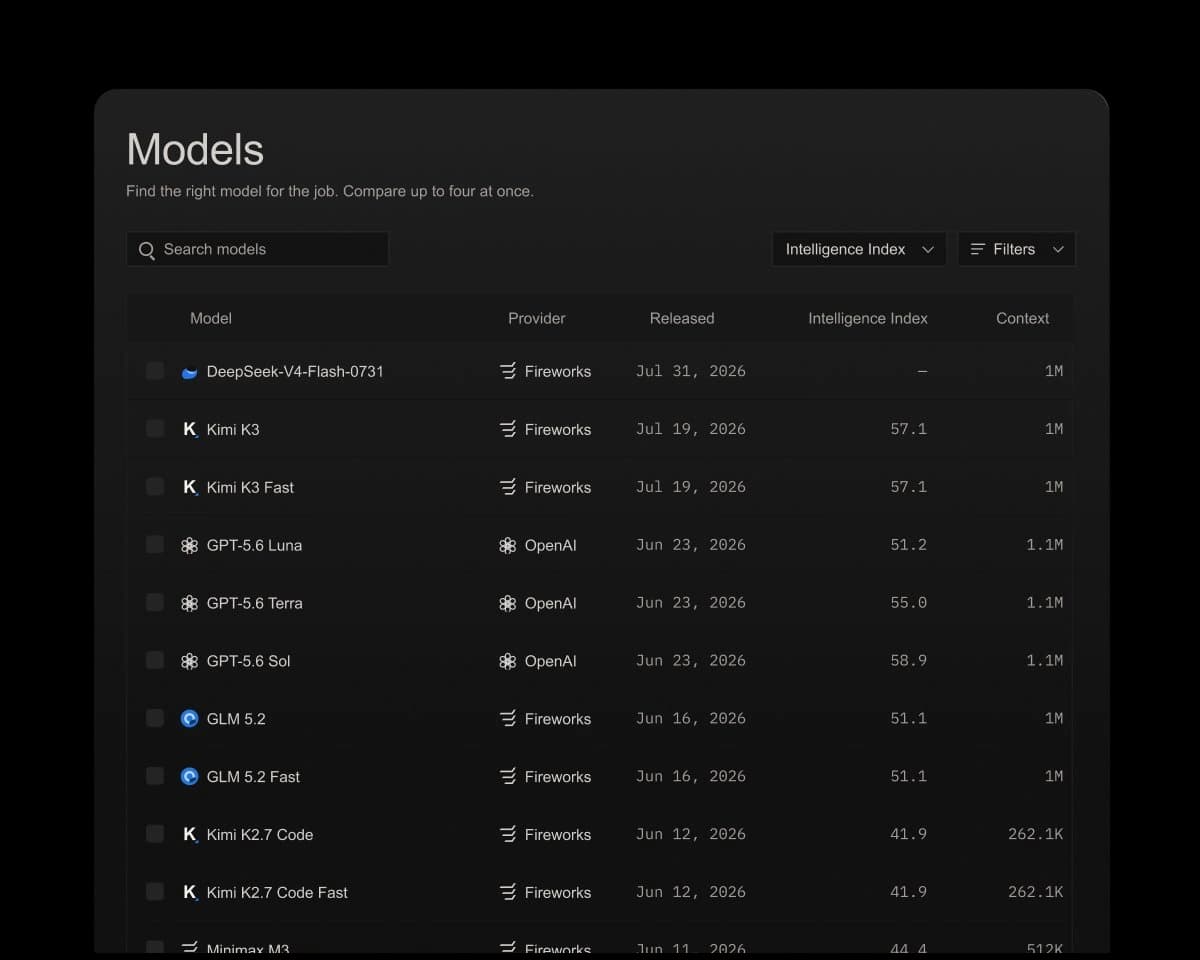Click OpenAI provider icon in GPT-5.6 Luna row

[x=508, y=545]
